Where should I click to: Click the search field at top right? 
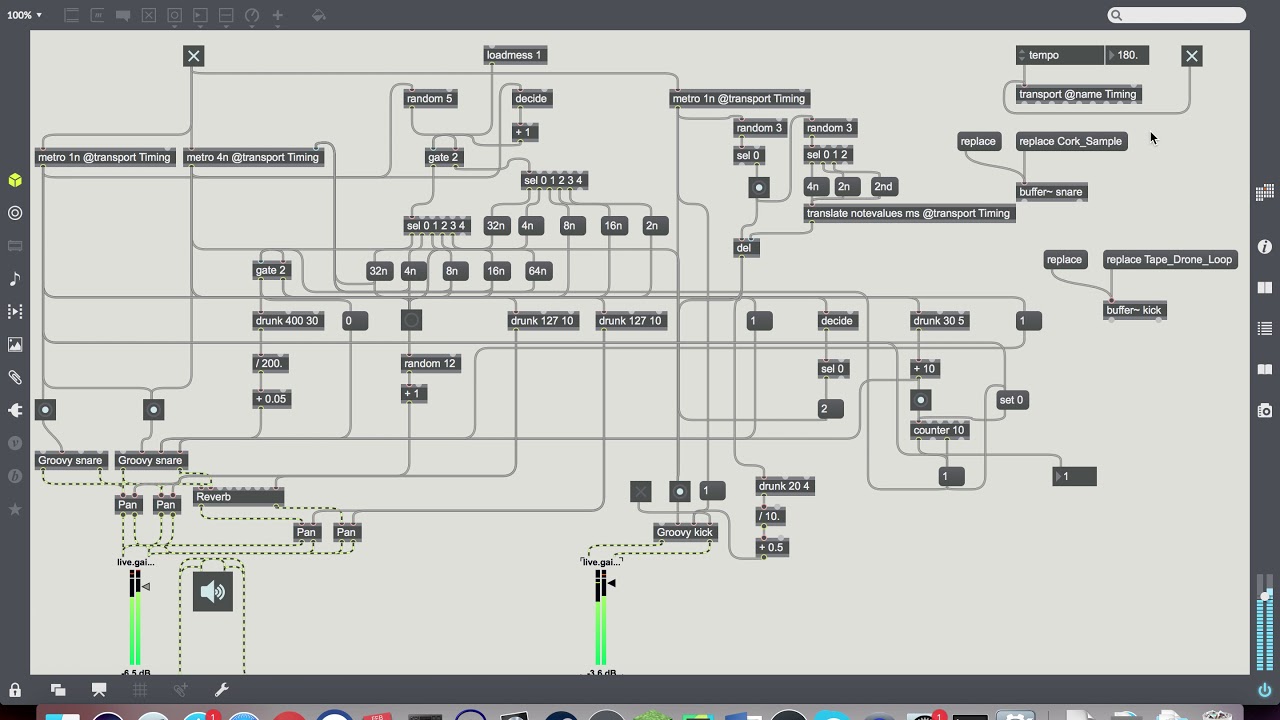tap(1177, 15)
